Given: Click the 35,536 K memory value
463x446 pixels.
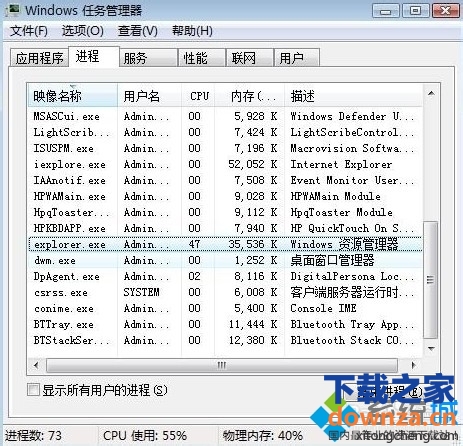Looking at the screenshot, I should 253,244.
